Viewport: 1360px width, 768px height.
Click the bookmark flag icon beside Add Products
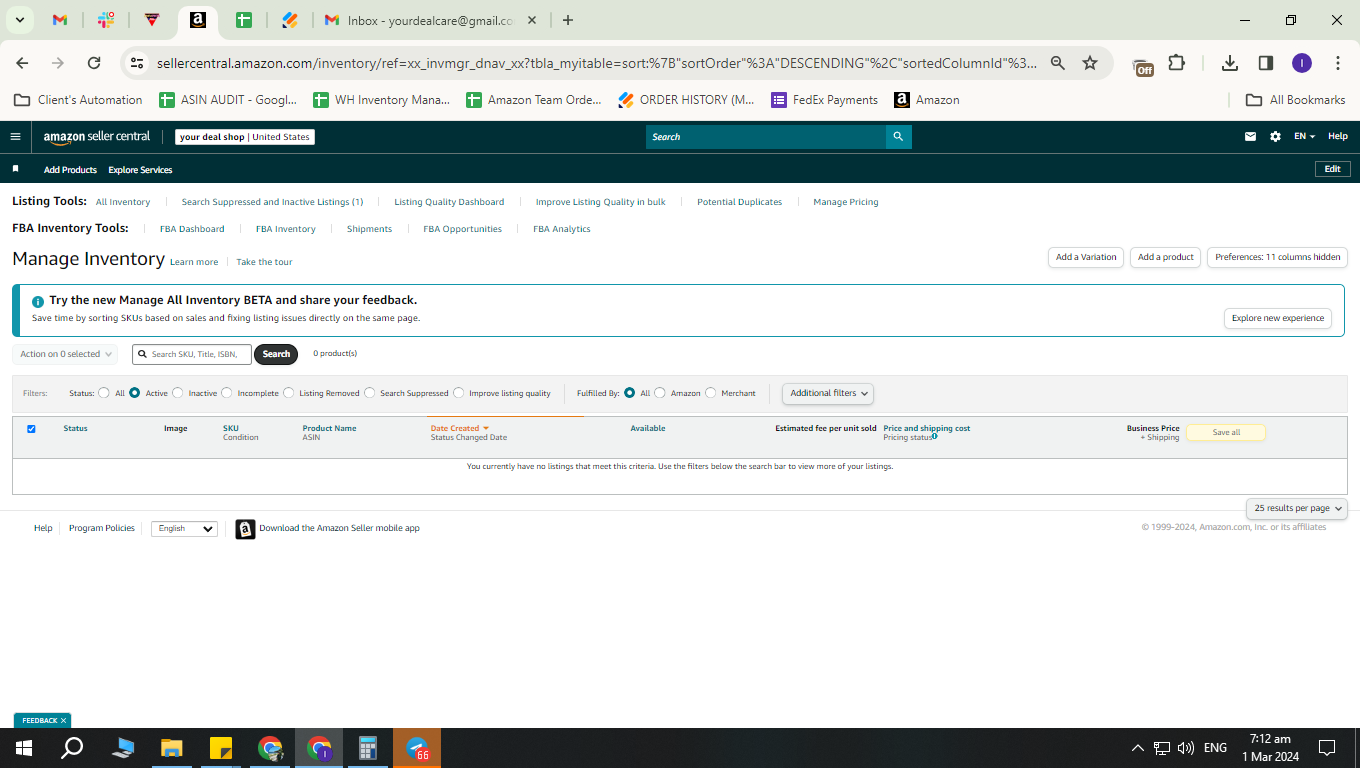[15, 169]
